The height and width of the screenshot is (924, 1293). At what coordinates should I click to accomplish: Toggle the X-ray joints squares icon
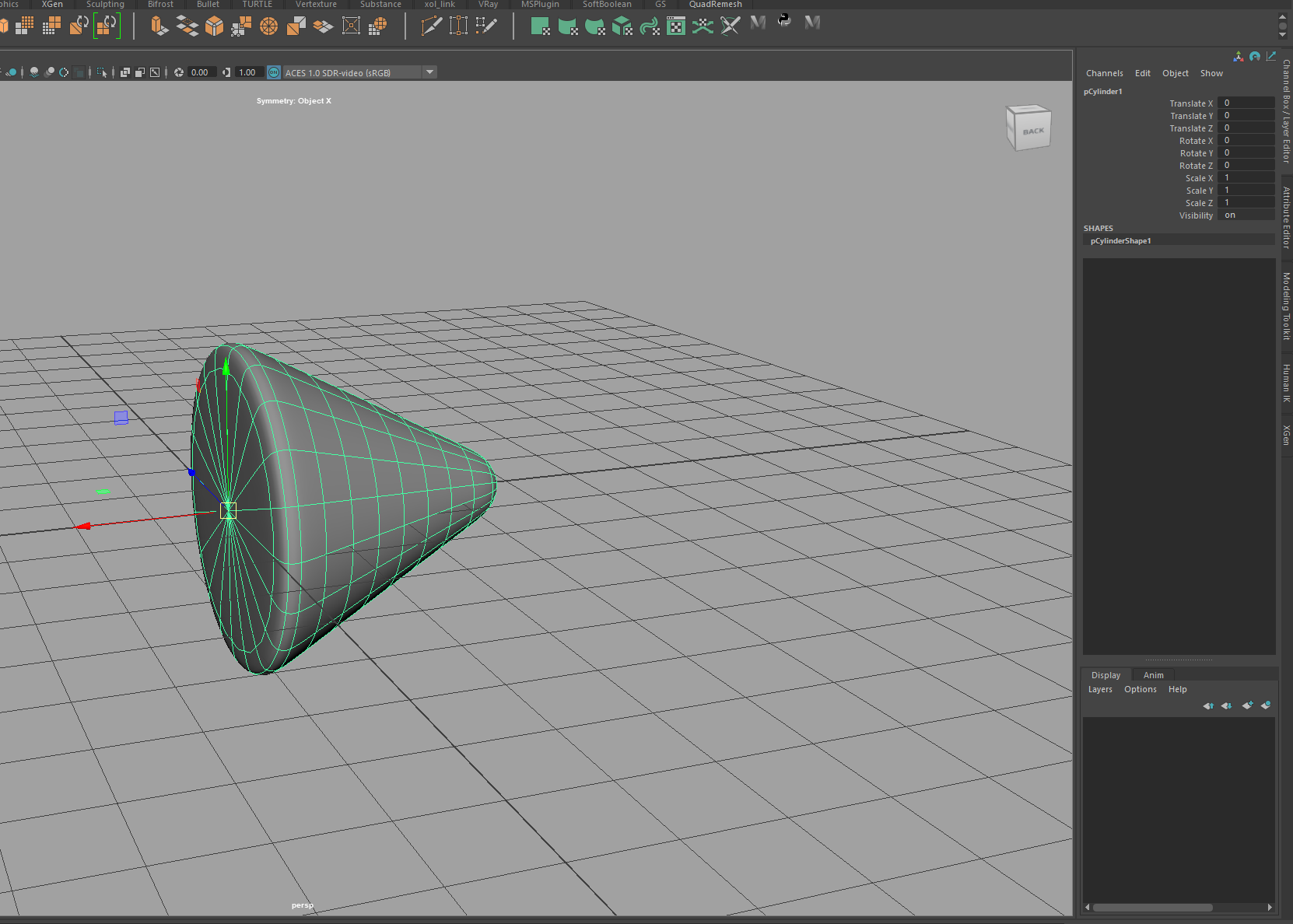(x=140, y=72)
